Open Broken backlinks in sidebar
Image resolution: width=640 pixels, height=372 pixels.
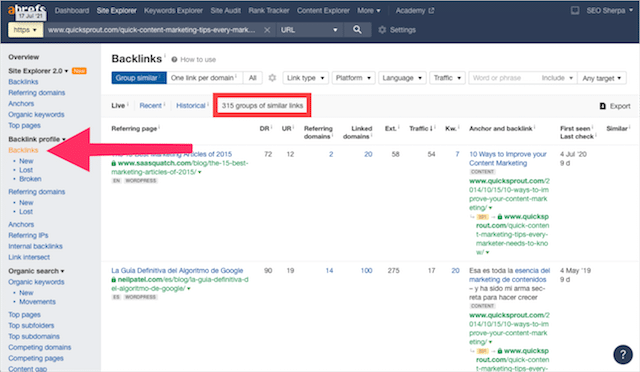coord(30,179)
